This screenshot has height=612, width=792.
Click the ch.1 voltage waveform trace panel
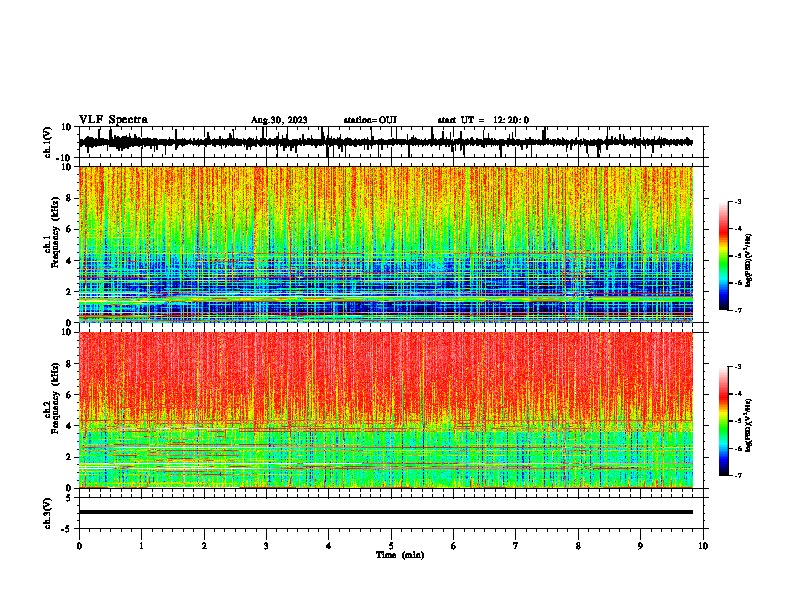pos(391,142)
